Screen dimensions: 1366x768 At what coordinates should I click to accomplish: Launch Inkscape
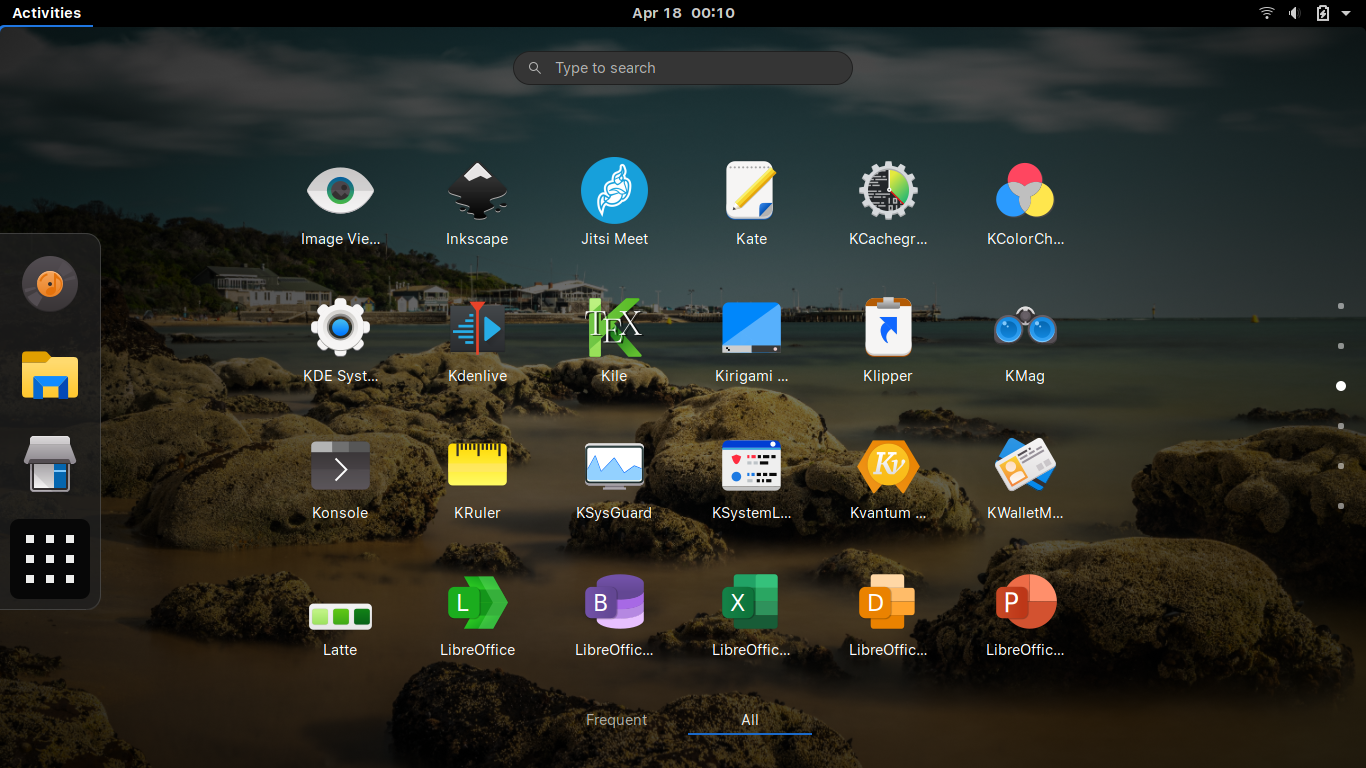477,190
